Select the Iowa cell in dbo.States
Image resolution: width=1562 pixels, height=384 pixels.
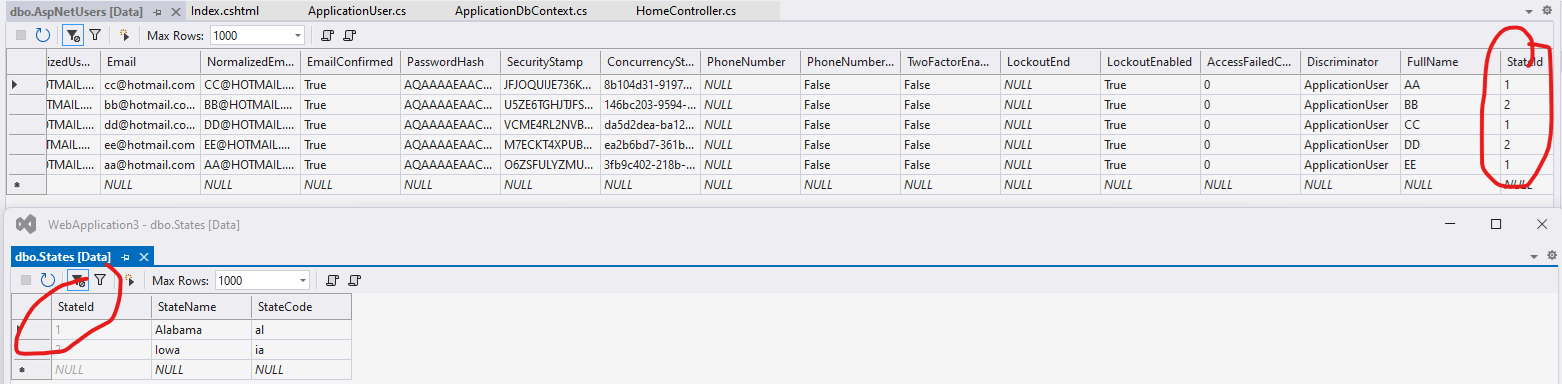(x=201, y=349)
